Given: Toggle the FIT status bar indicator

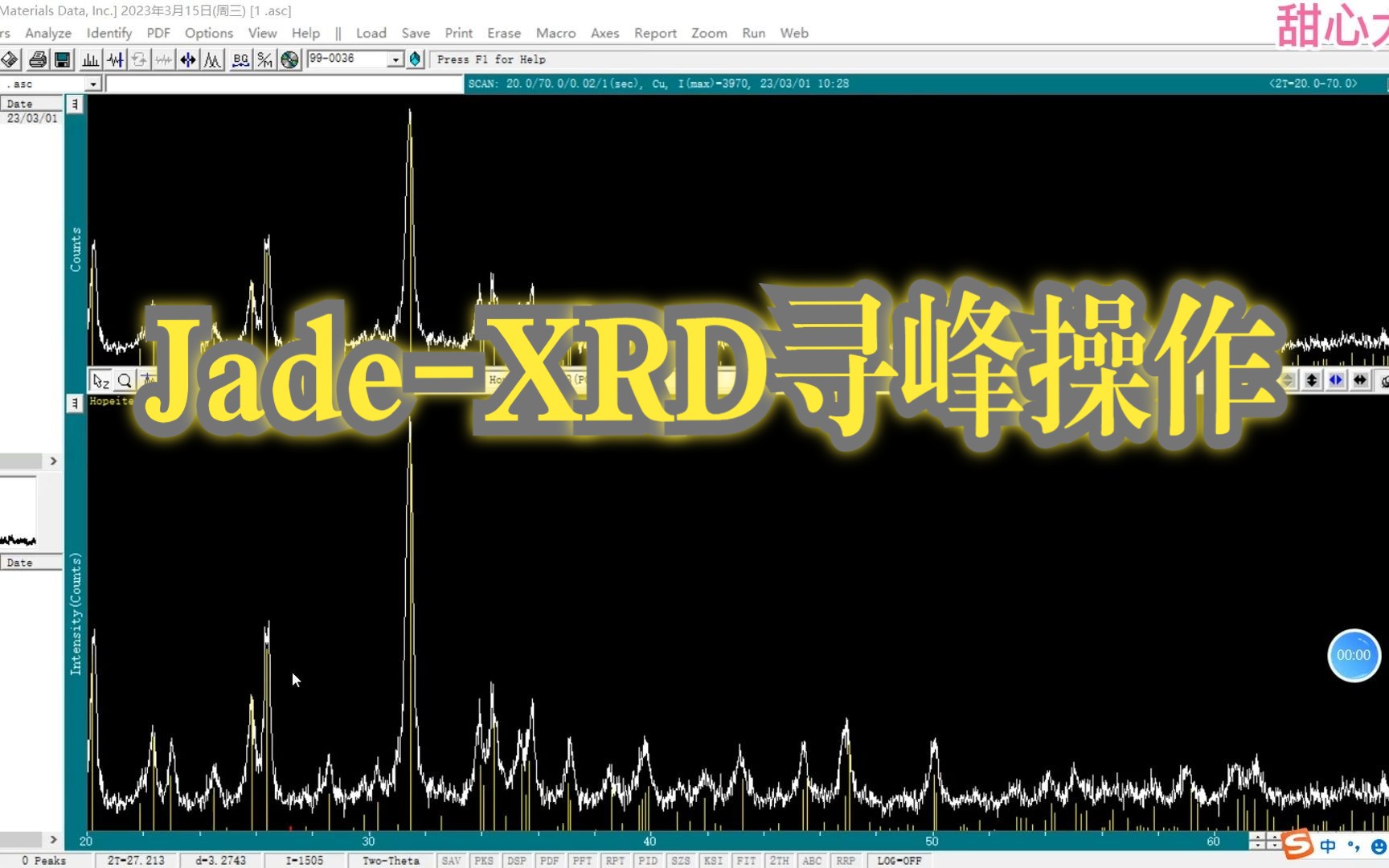Looking at the screenshot, I should click(746, 861).
